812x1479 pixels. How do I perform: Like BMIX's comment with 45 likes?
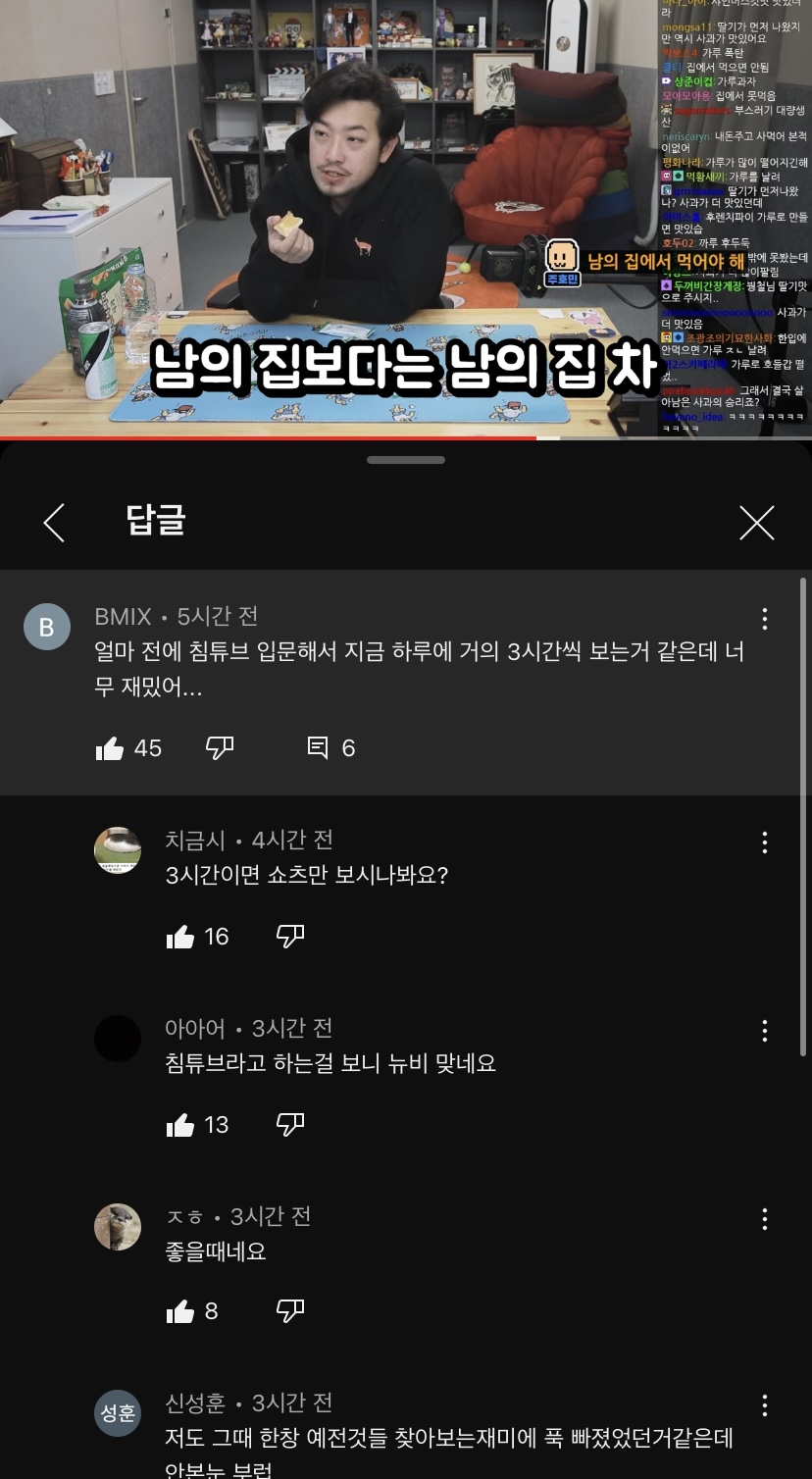point(110,749)
